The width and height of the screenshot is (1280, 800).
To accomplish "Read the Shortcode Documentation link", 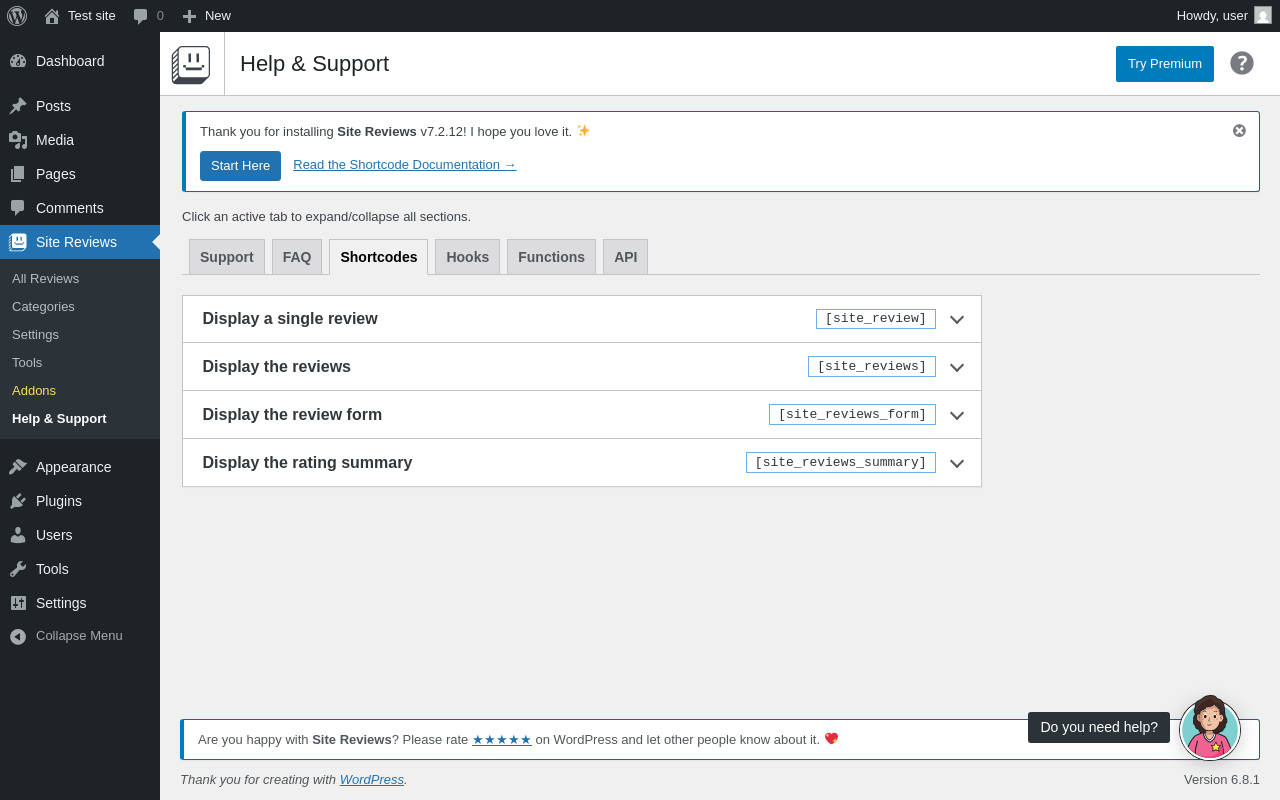I will pos(405,165).
